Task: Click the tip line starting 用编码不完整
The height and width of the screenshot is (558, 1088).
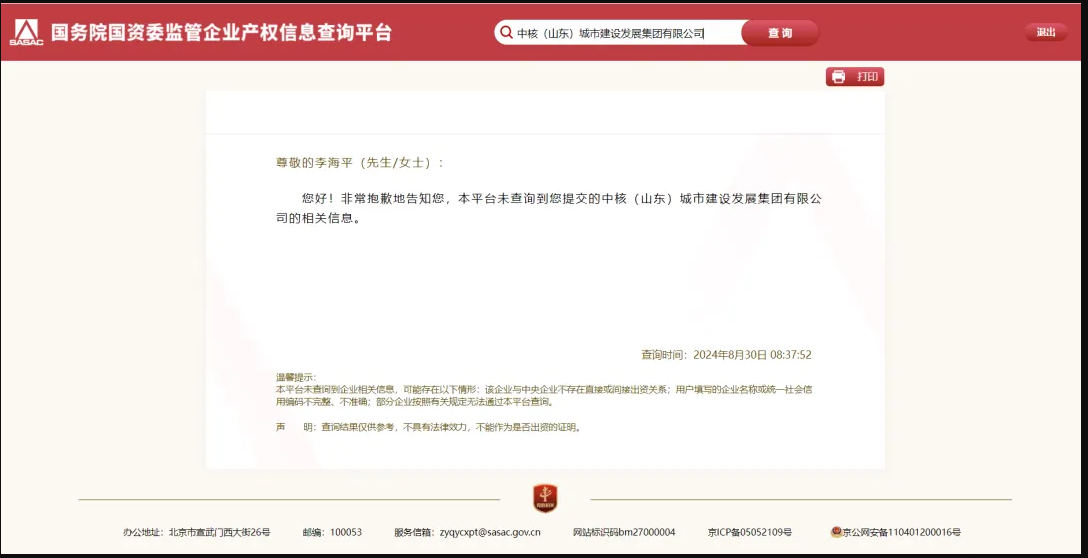Action: click(414, 401)
